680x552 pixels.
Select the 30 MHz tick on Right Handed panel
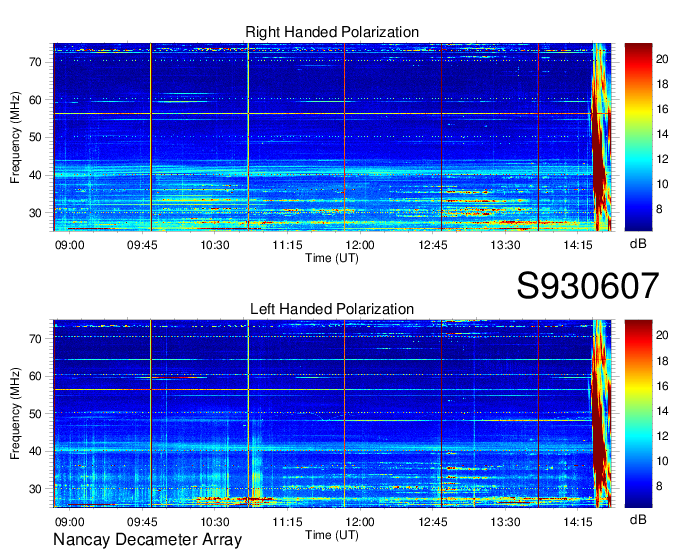(x=35, y=213)
